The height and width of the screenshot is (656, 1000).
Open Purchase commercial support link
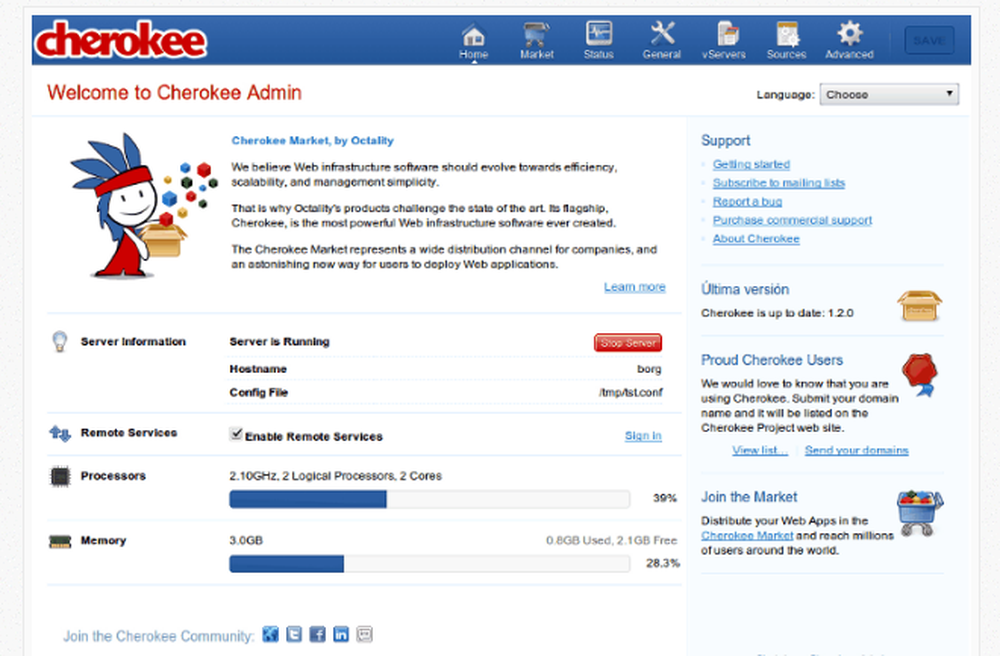coord(792,220)
